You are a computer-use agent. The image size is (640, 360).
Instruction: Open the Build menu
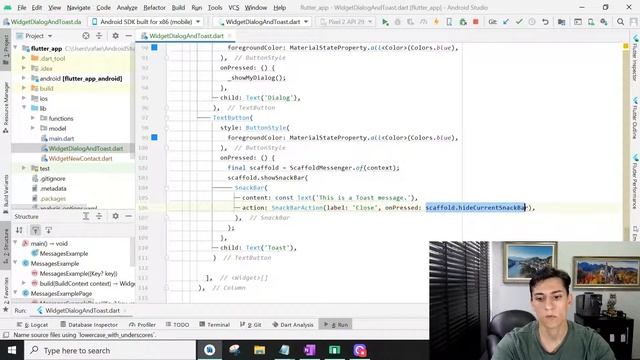pyautogui.click(x=178, y=7)
